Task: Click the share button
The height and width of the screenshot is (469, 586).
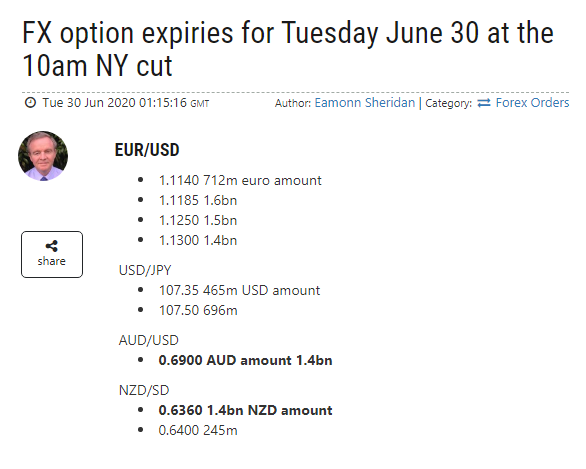Action: pyautogui.click(x=52, y=254)
